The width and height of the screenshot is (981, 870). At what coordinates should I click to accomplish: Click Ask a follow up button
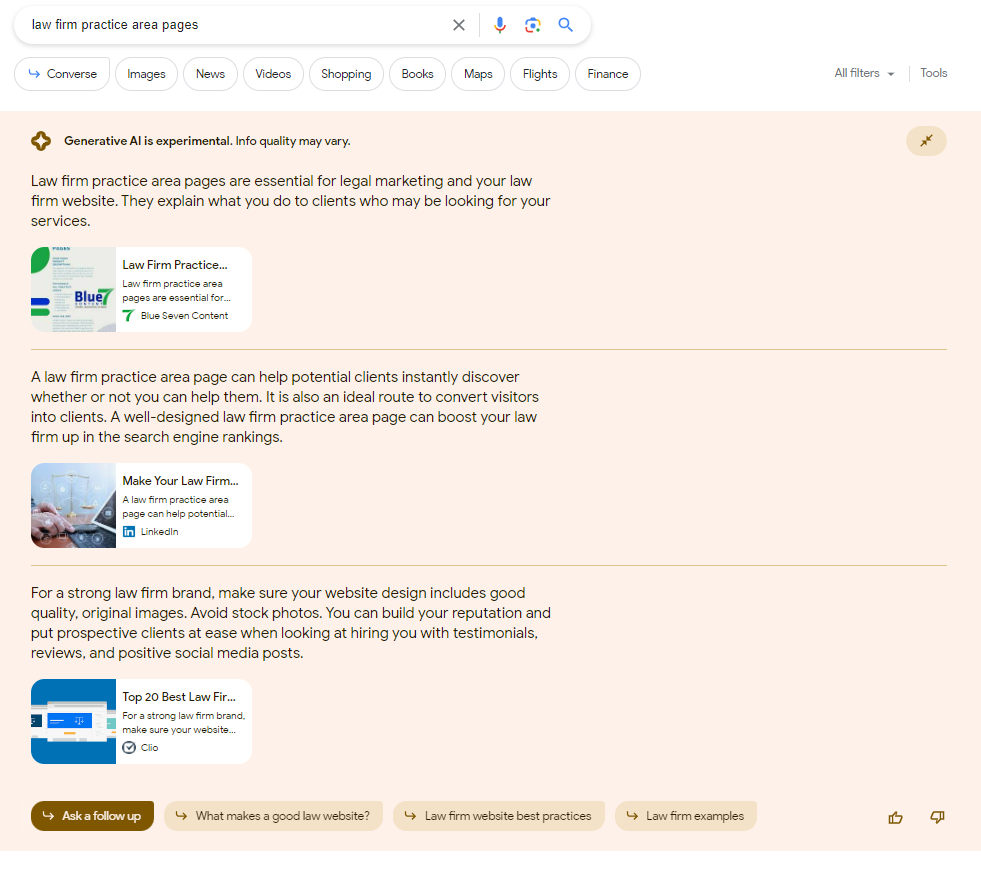(x=92, y=816)
